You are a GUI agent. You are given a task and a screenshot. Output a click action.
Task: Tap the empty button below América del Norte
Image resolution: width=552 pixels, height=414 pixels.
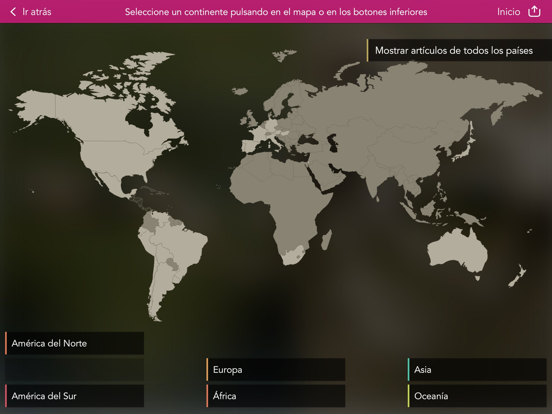click(x=74, y=370)
